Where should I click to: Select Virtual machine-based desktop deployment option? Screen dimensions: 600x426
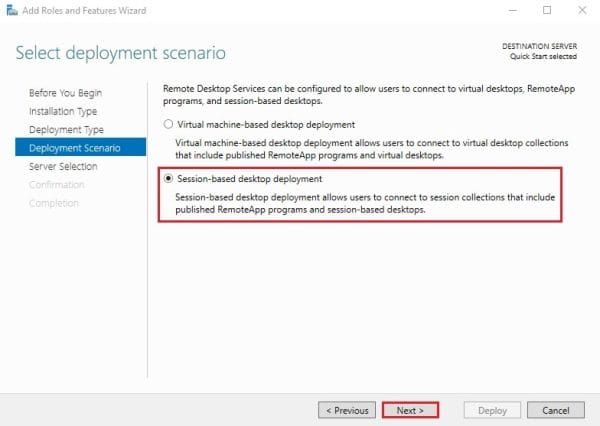[168, 125]
